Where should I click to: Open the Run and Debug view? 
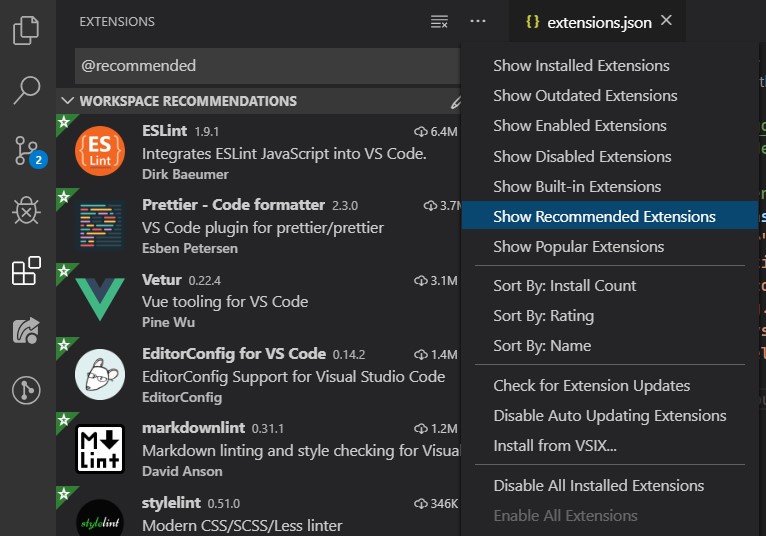pos(26,211)
